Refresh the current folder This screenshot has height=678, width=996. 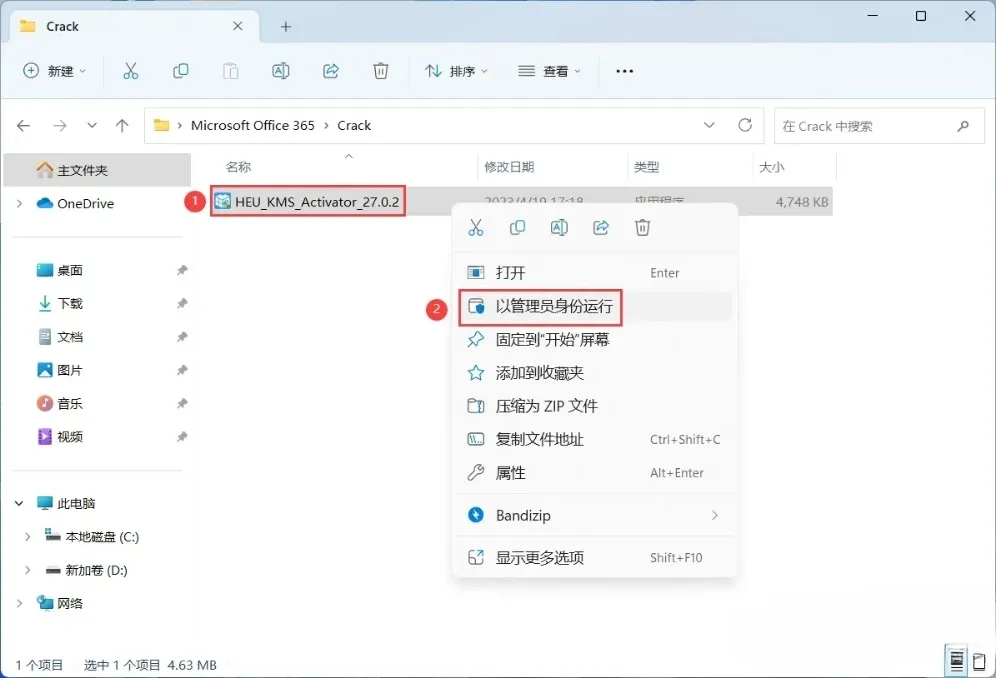click(x=745, y=125)
